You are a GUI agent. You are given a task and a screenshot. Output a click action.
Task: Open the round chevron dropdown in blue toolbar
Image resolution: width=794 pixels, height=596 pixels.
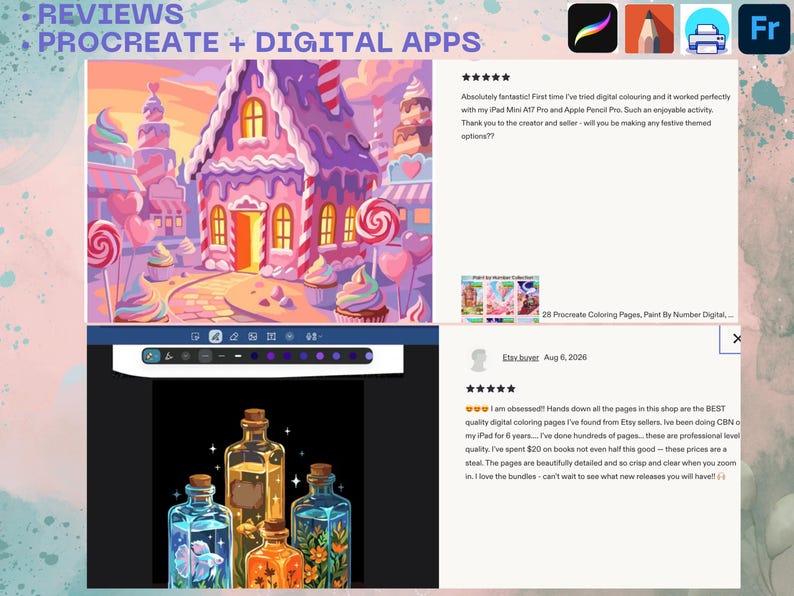click(x=290, y=336)
